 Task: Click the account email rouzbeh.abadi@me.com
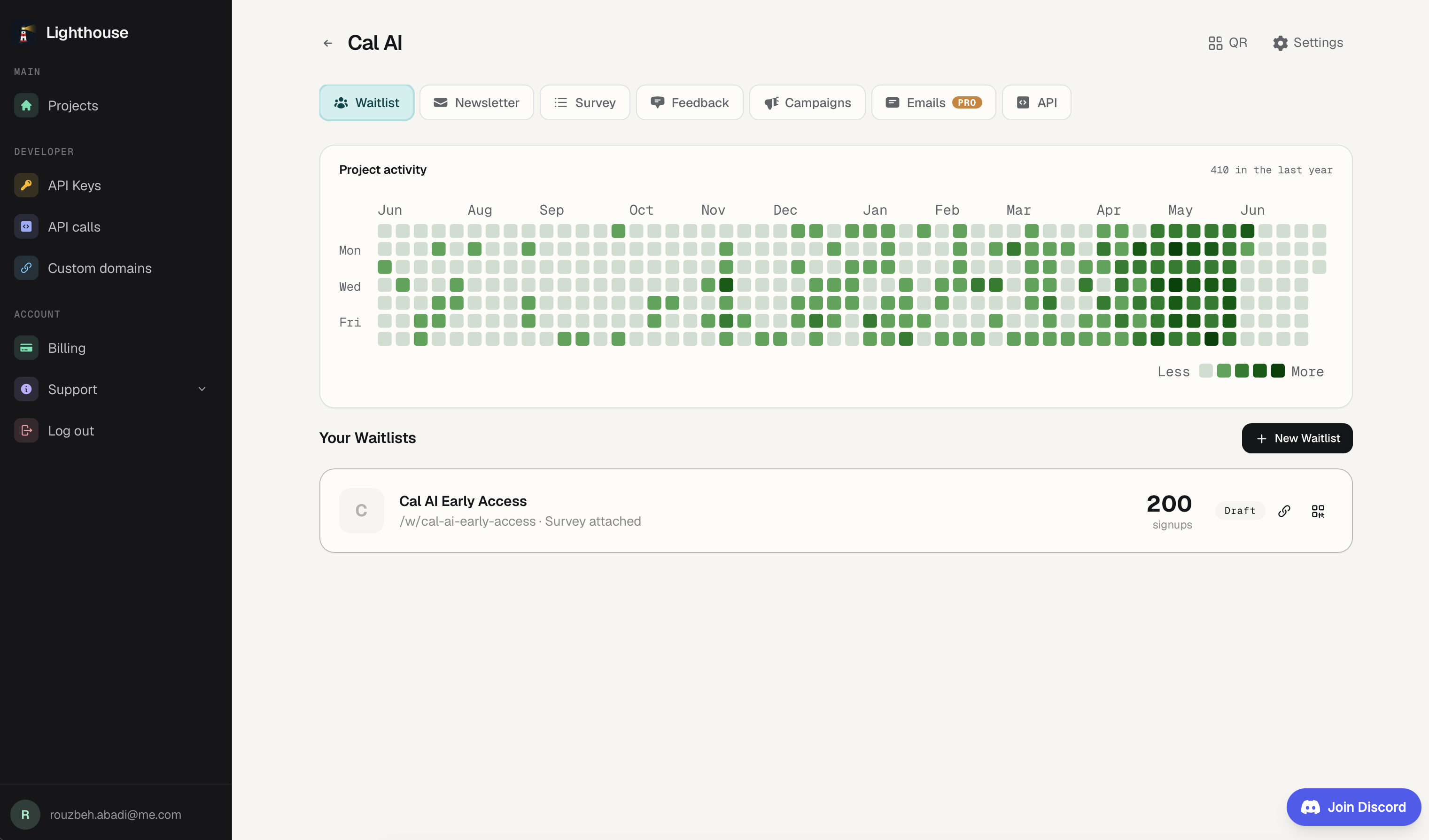coord(116,815)
